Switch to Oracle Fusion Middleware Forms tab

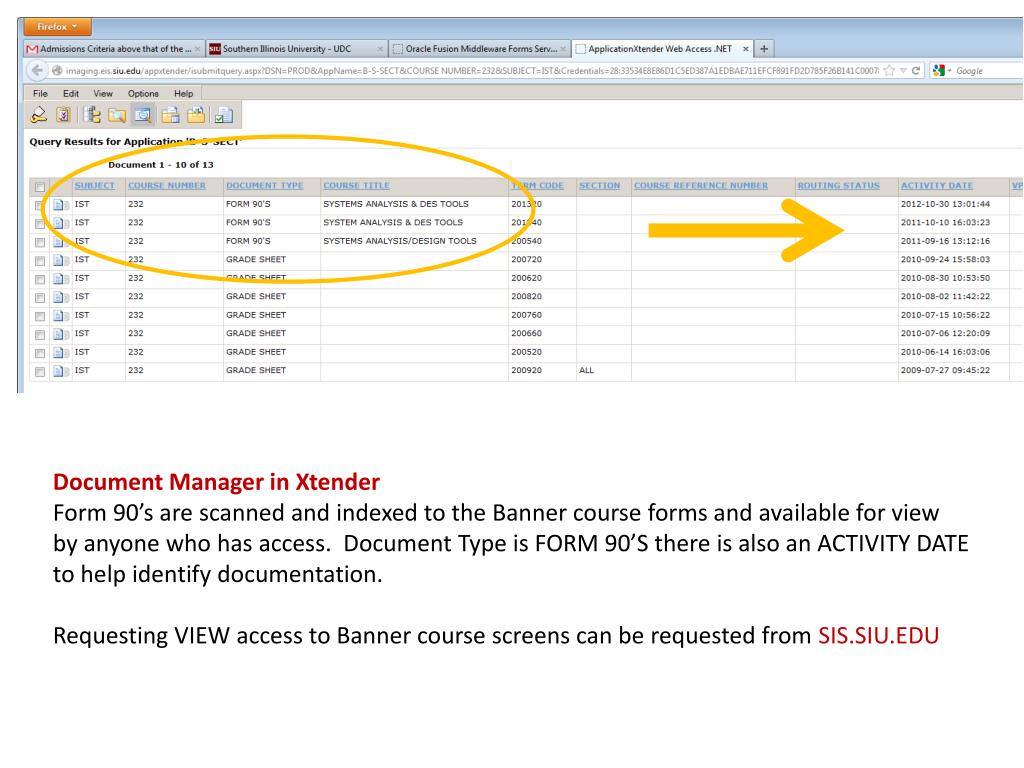point(479,49)
